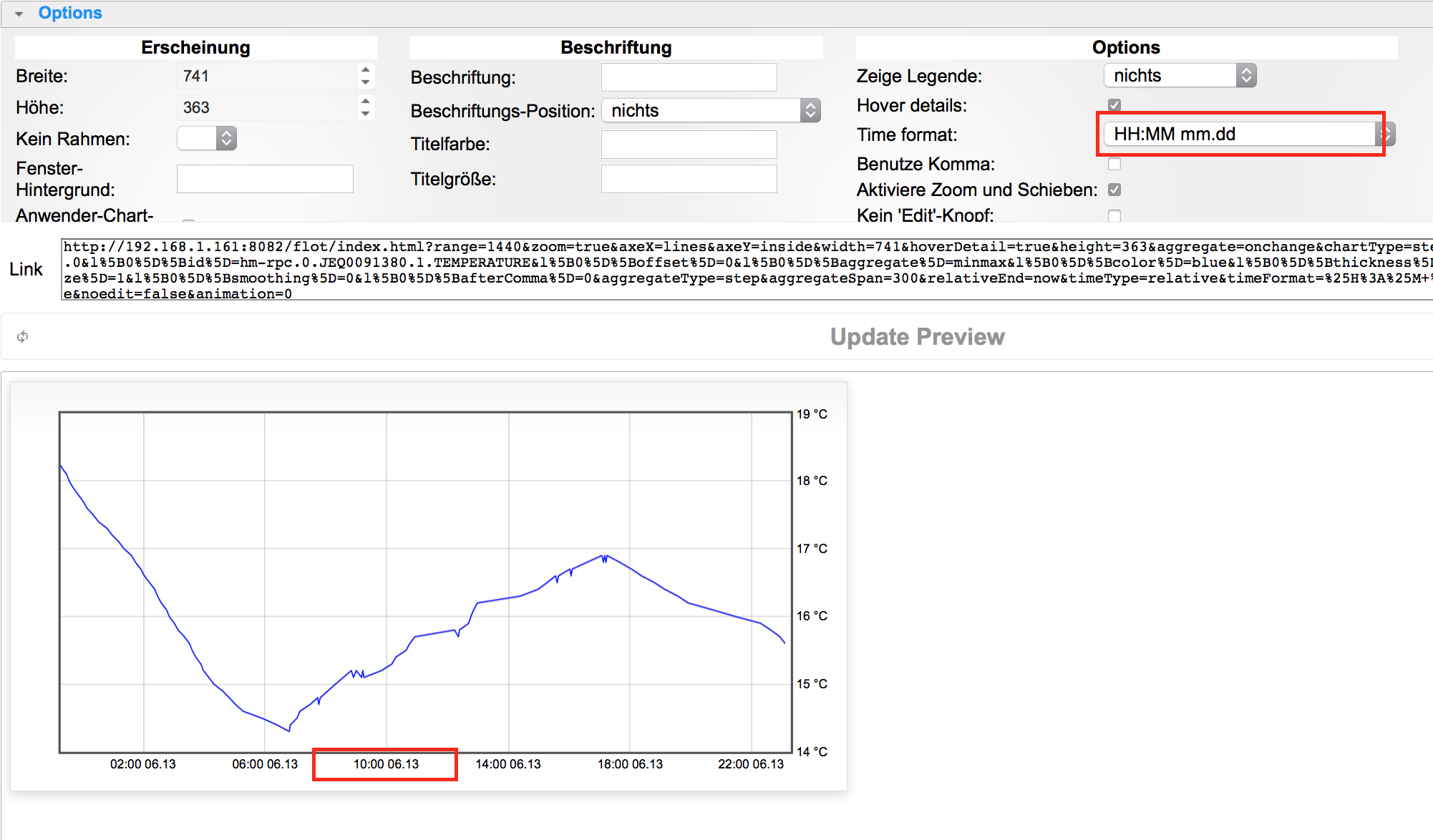Click the Fenster-Hintergrund input field

(265, 179)
